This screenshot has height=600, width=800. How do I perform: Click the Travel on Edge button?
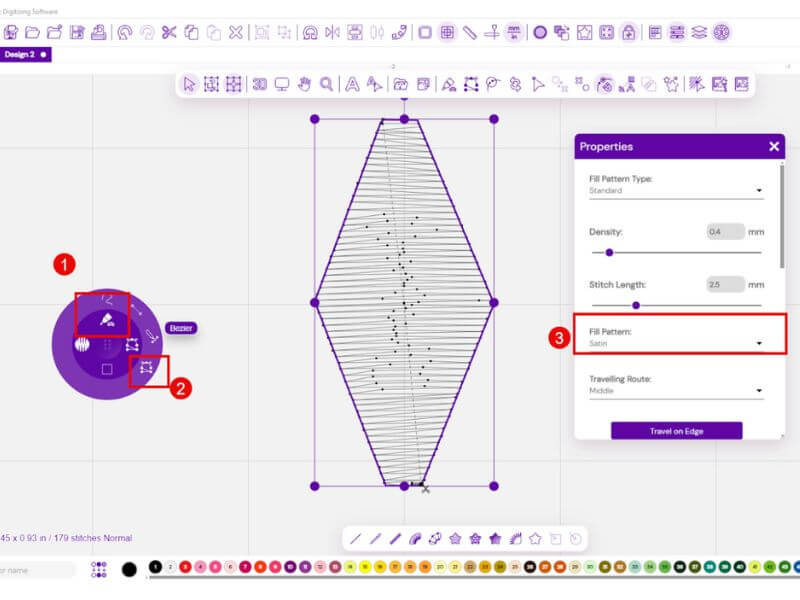pyautogui.click(x=677, y=431)
